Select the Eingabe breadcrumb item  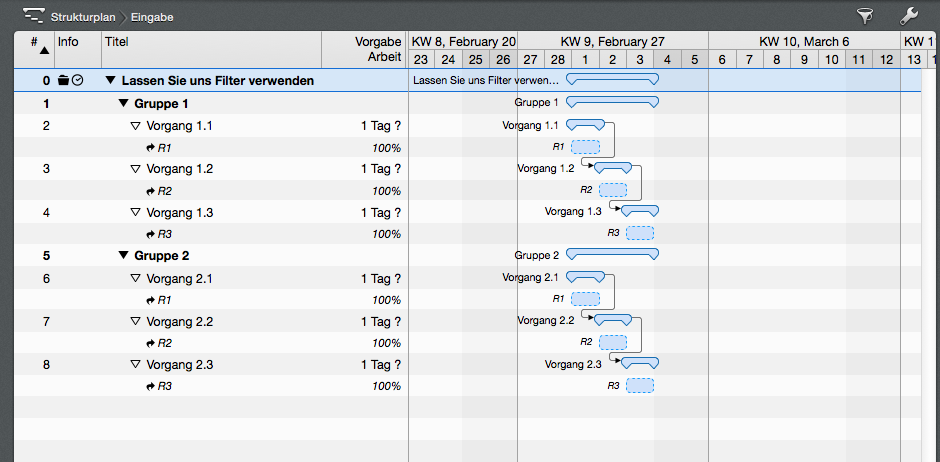pyautogui.click(x=152, y=17)
